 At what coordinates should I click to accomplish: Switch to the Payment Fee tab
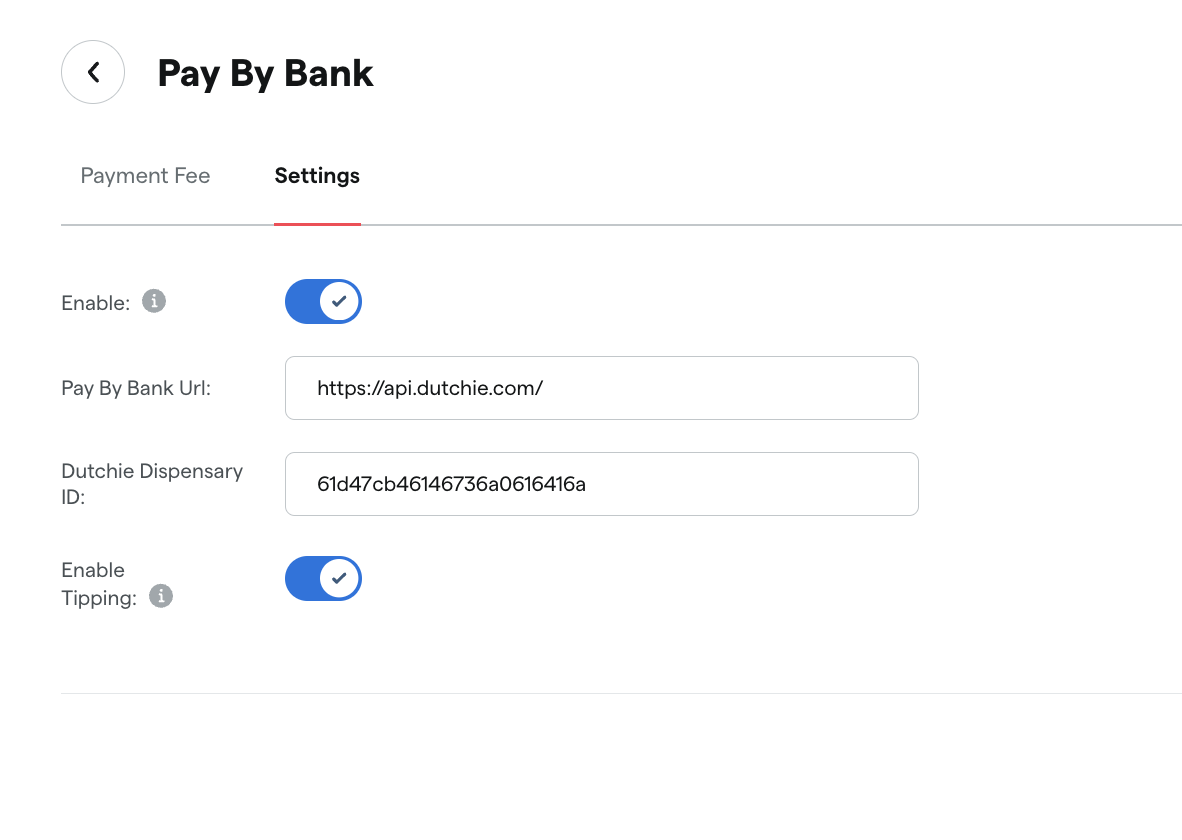(x=145, y=175)
